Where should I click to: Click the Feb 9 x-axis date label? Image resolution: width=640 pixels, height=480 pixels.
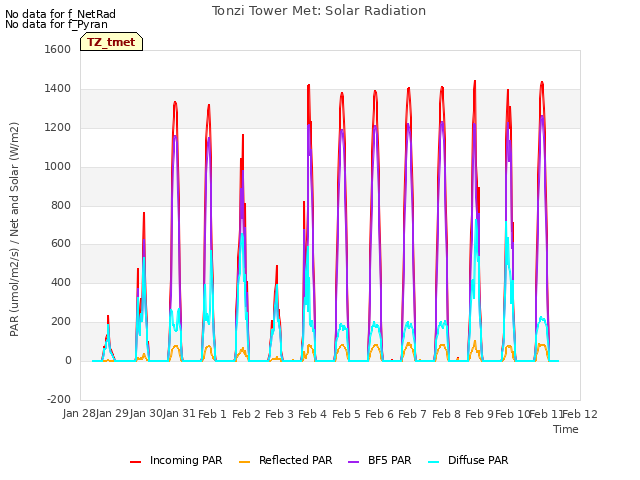point(479,414)
